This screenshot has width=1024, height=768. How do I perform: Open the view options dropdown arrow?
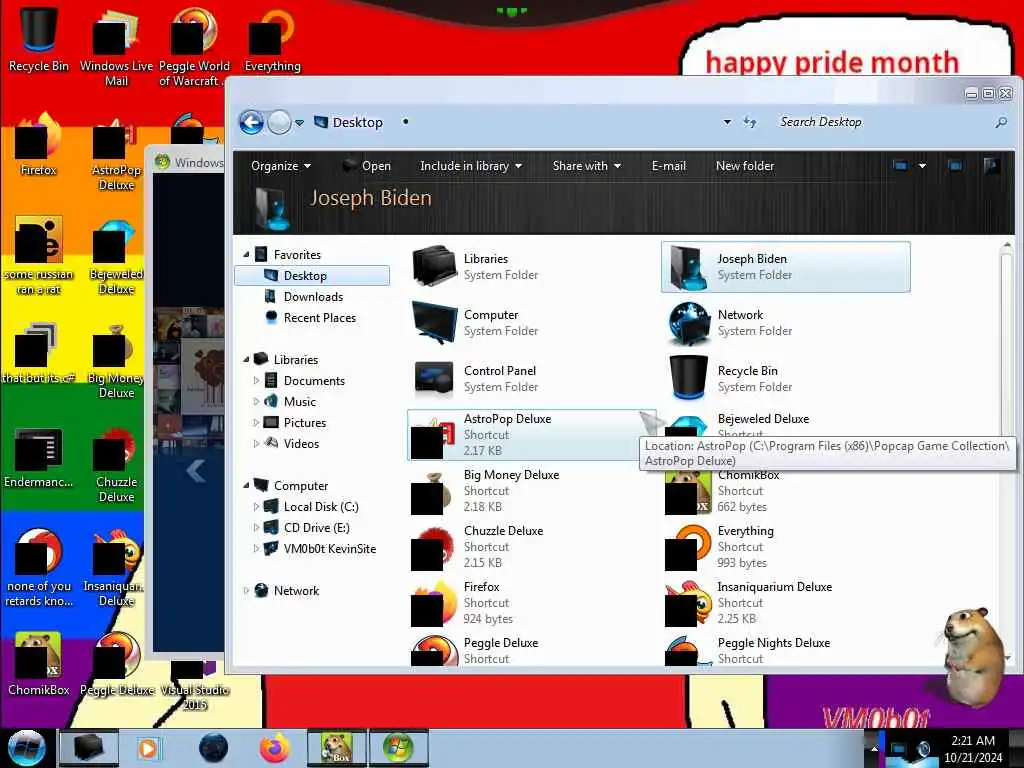coord(922,166)
